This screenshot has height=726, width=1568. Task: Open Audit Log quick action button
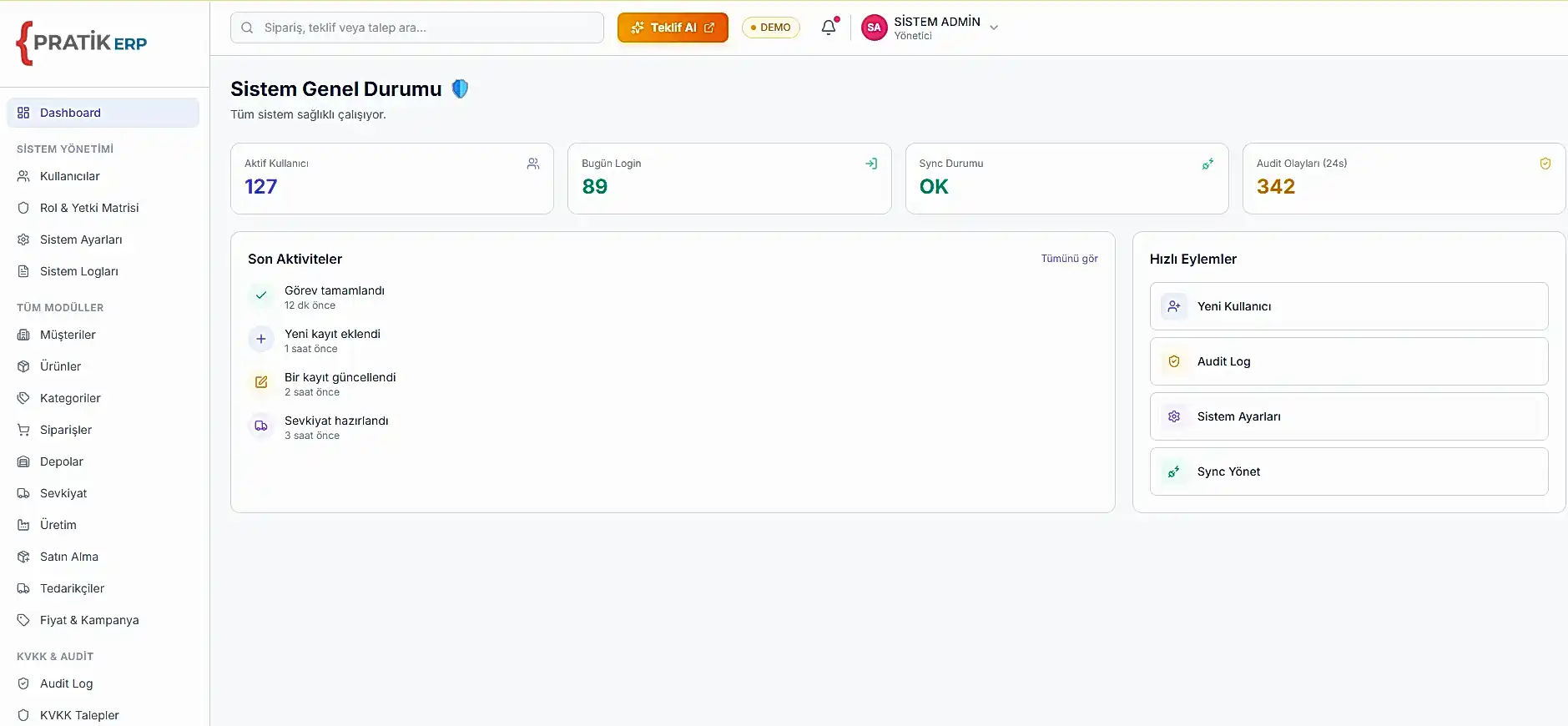click(x=1349, y=361)
